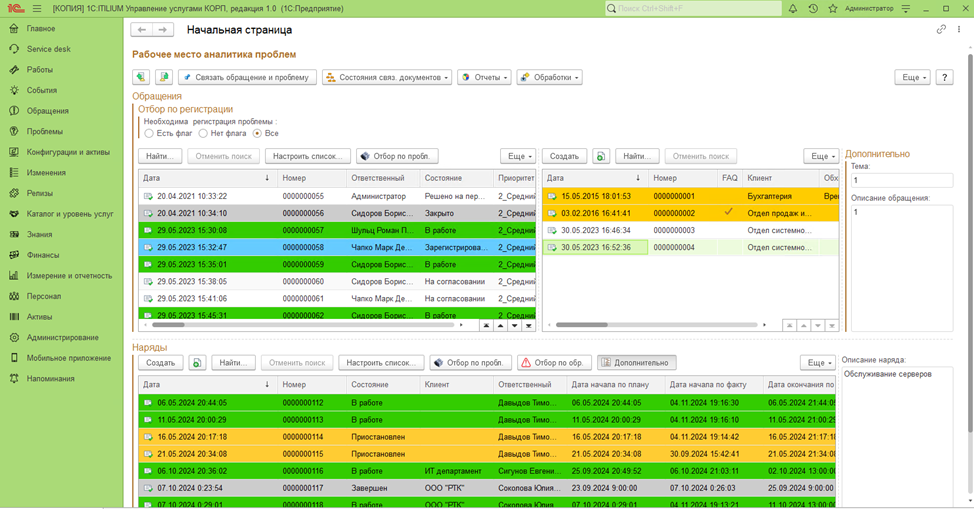Select row with number 0000000058
The height and width of the screenshot is (509, 974).
pos(337,247)
